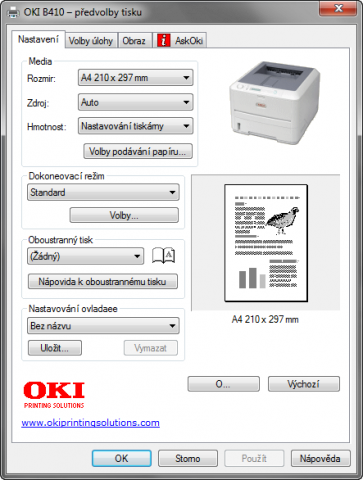Open the Hmotnost weight dropdown
The height and width of the screenshot is (480, 363).
135,126
